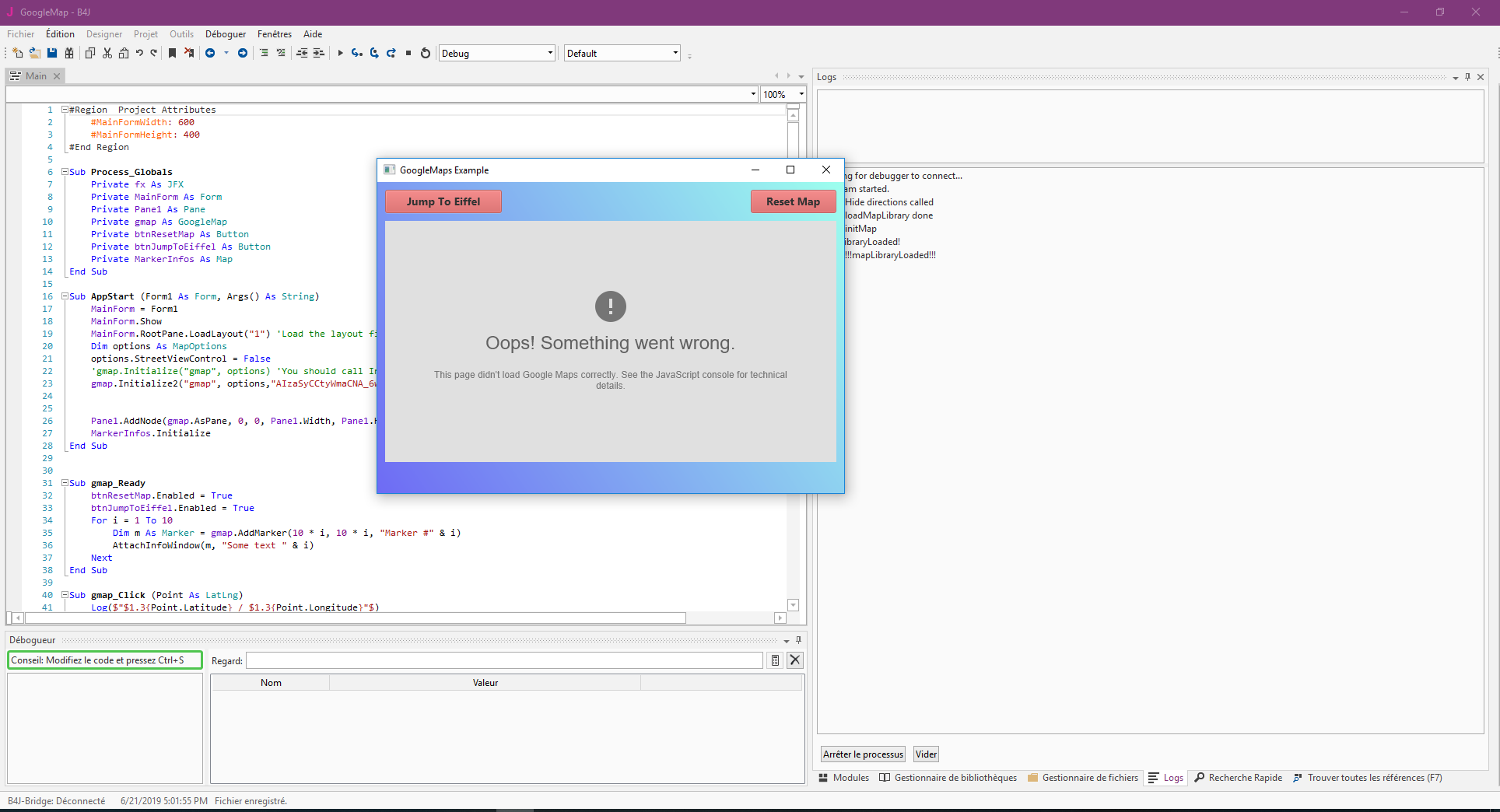Click the calculator icon beside the Regard field

point(775,660)
